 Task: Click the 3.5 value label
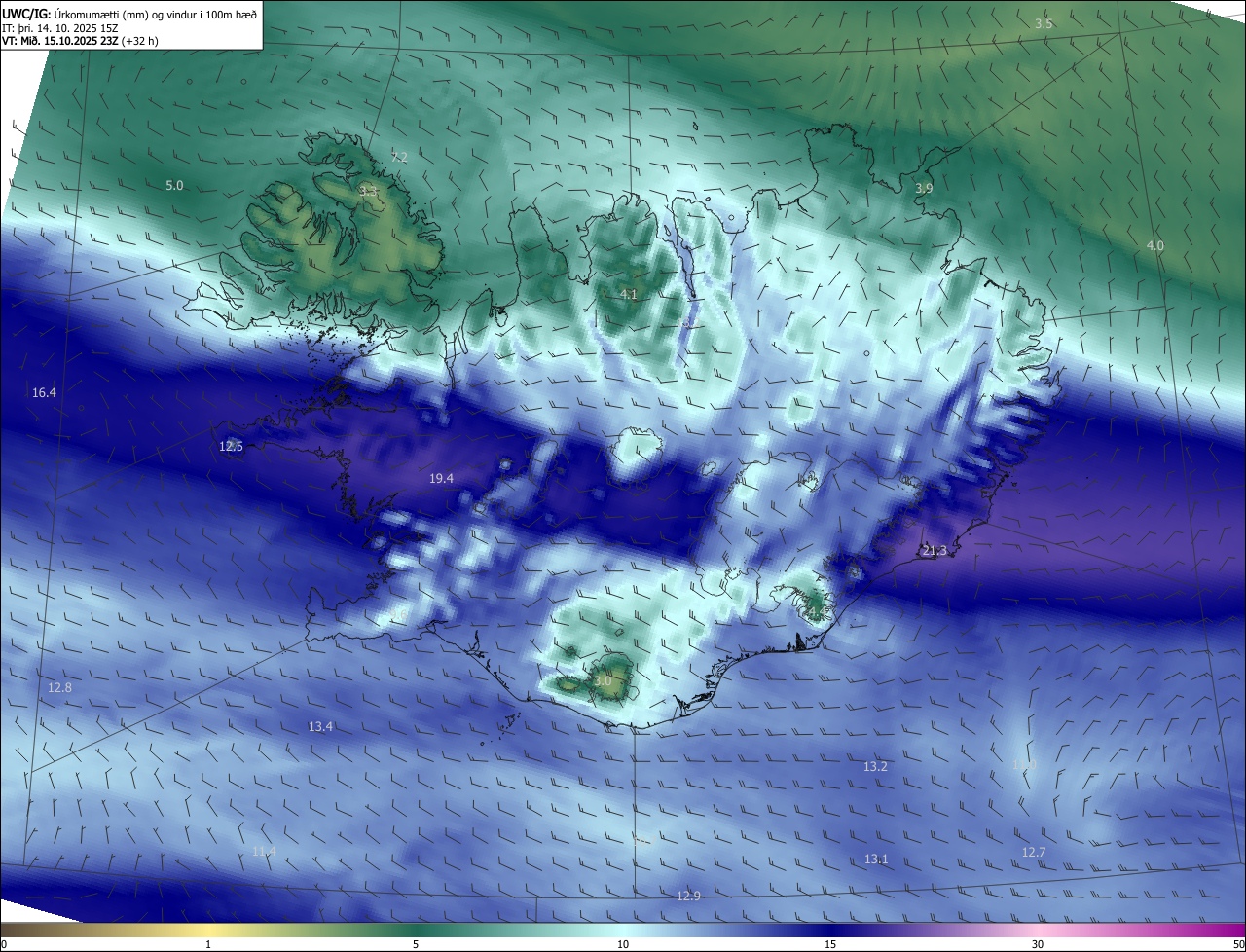(1044, 23)
